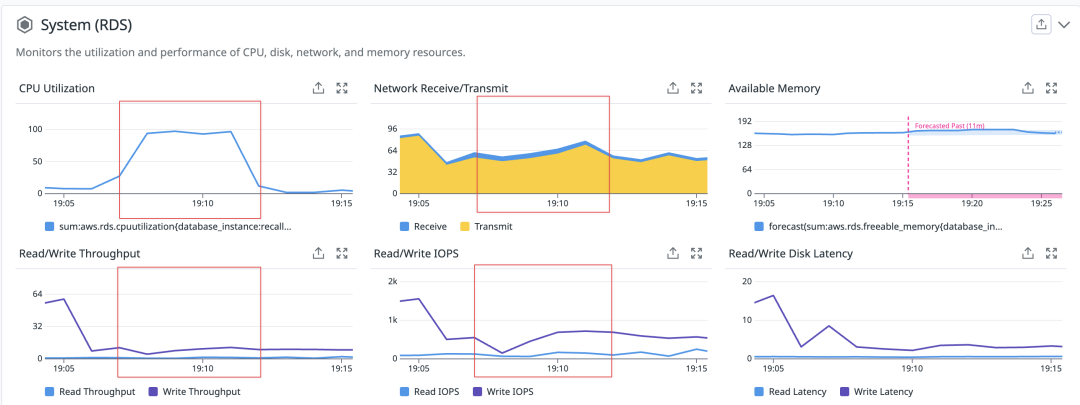Click the section description about resource monitoring
Screen dimensions: 1080x405
tap(240, 52)
